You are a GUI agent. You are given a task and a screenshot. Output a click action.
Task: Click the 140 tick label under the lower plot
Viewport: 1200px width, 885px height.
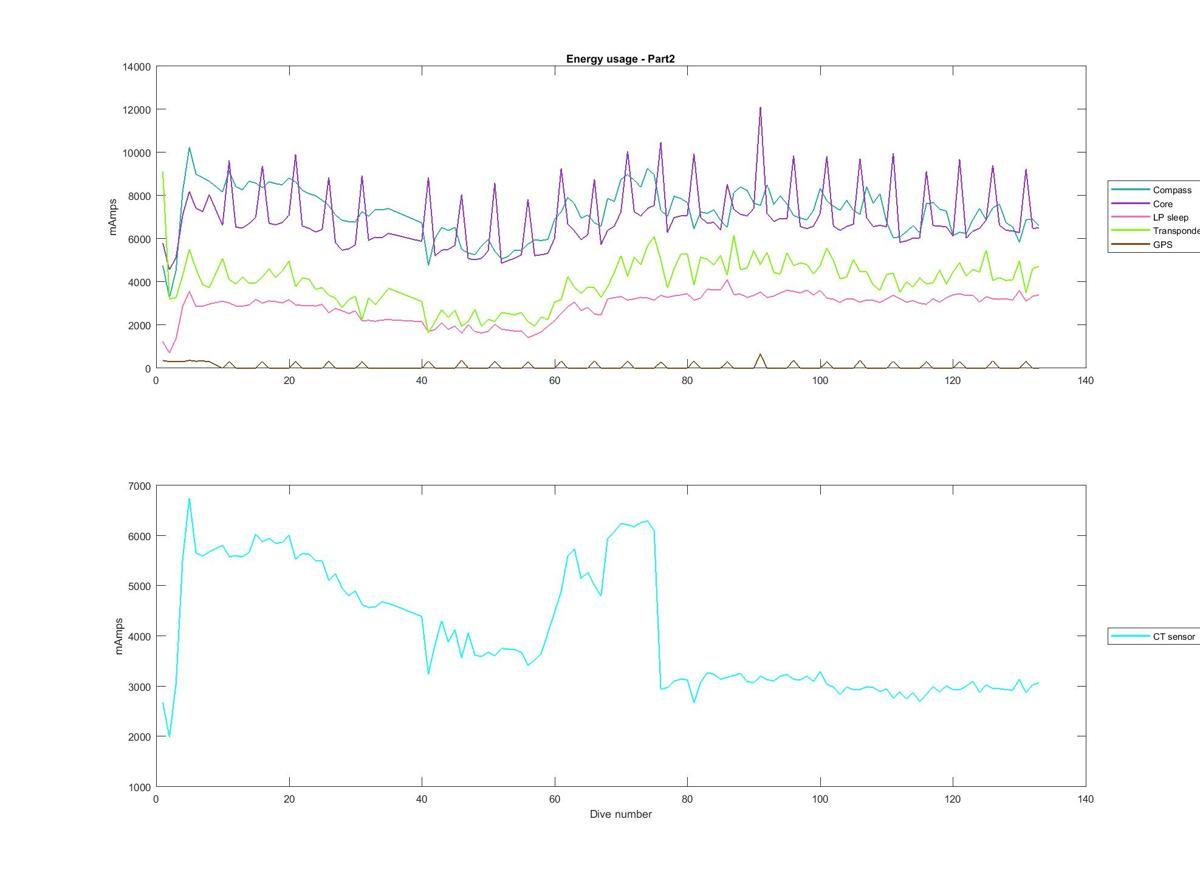tap(1086, 799)
